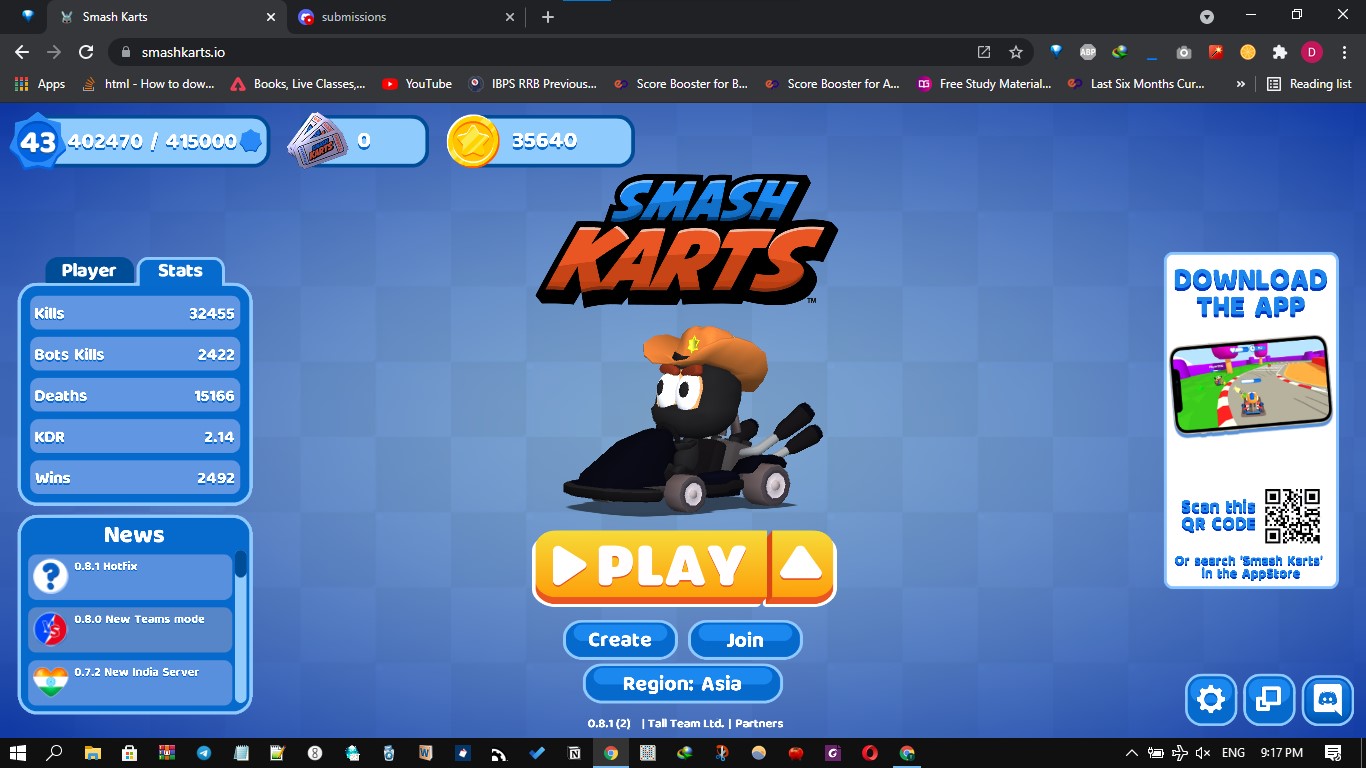The image size is (1366, 768).
Task: Select the Stats tab
Action: point(180,271)
